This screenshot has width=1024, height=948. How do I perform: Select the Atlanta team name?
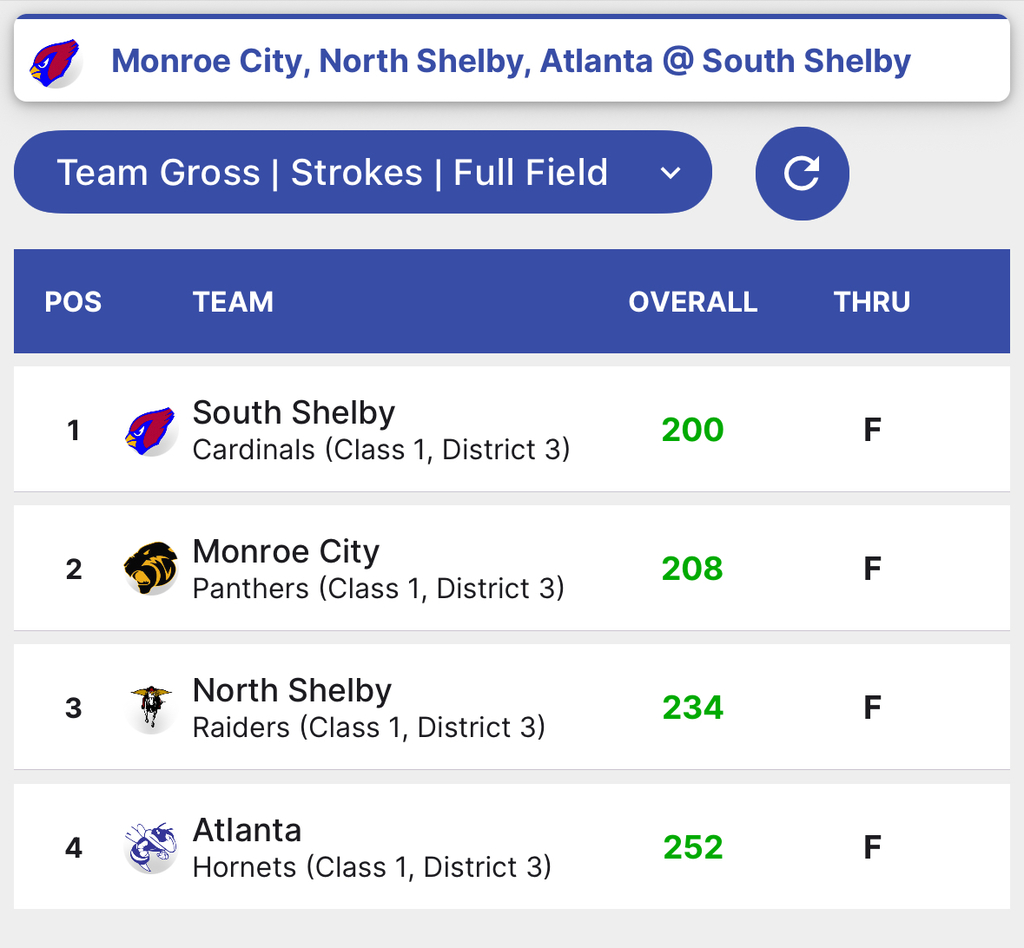point(247,830)
